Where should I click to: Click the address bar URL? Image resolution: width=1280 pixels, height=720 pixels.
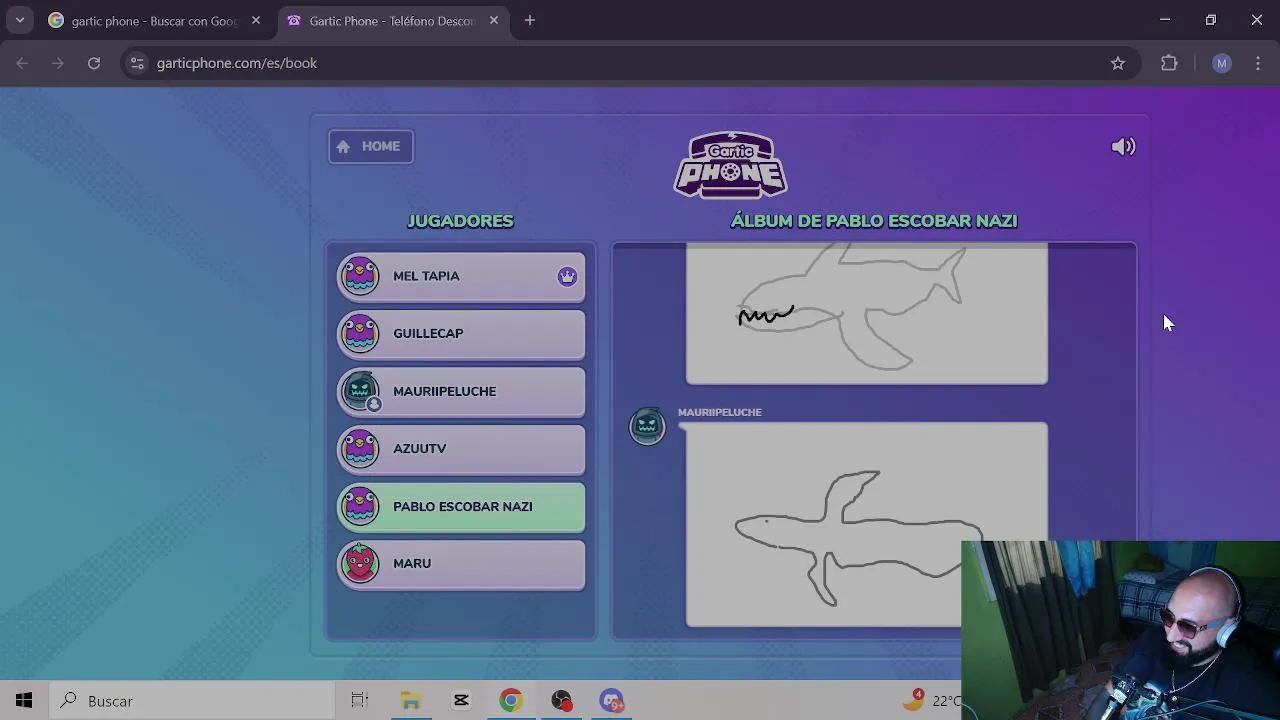(237, 63)
